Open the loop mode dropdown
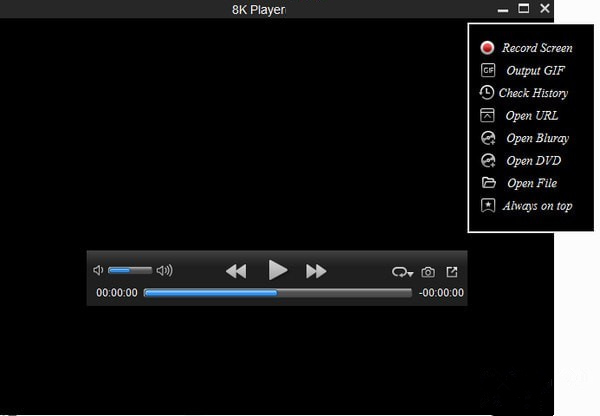 (x=402, y=271)
